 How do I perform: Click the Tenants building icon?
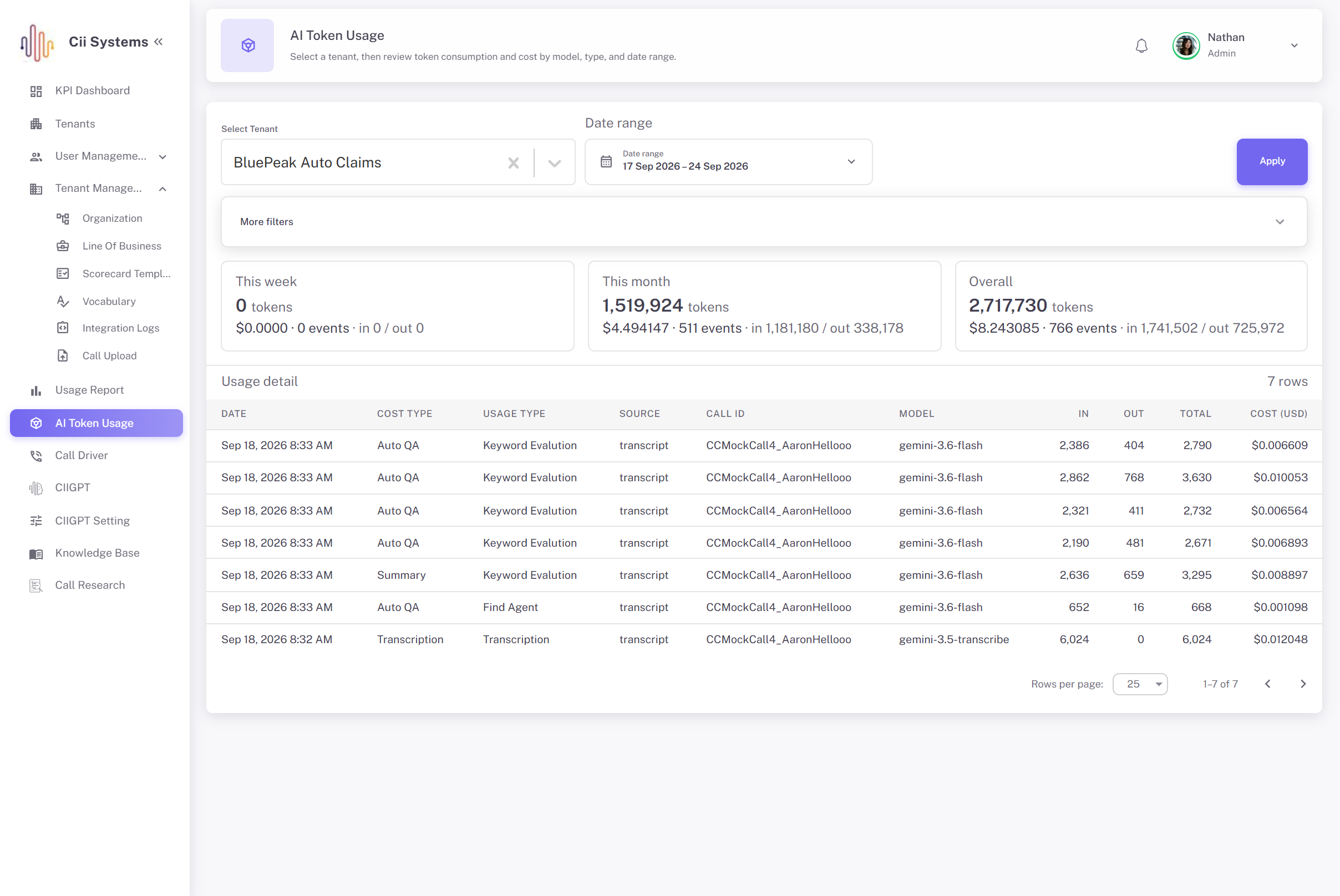[x=36, y=124]
